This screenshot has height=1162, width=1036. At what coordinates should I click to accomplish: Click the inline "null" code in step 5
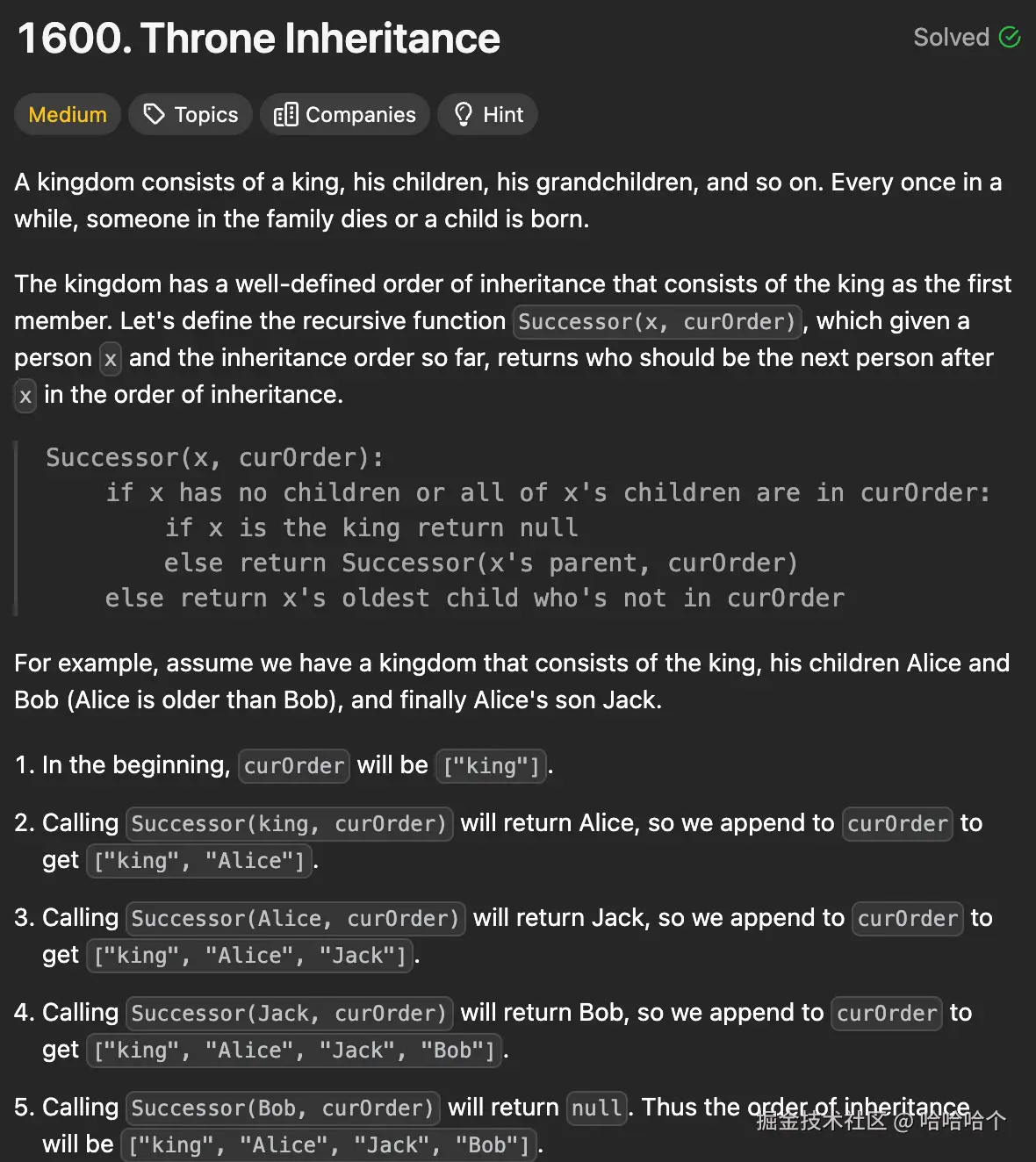point(596,1108)
